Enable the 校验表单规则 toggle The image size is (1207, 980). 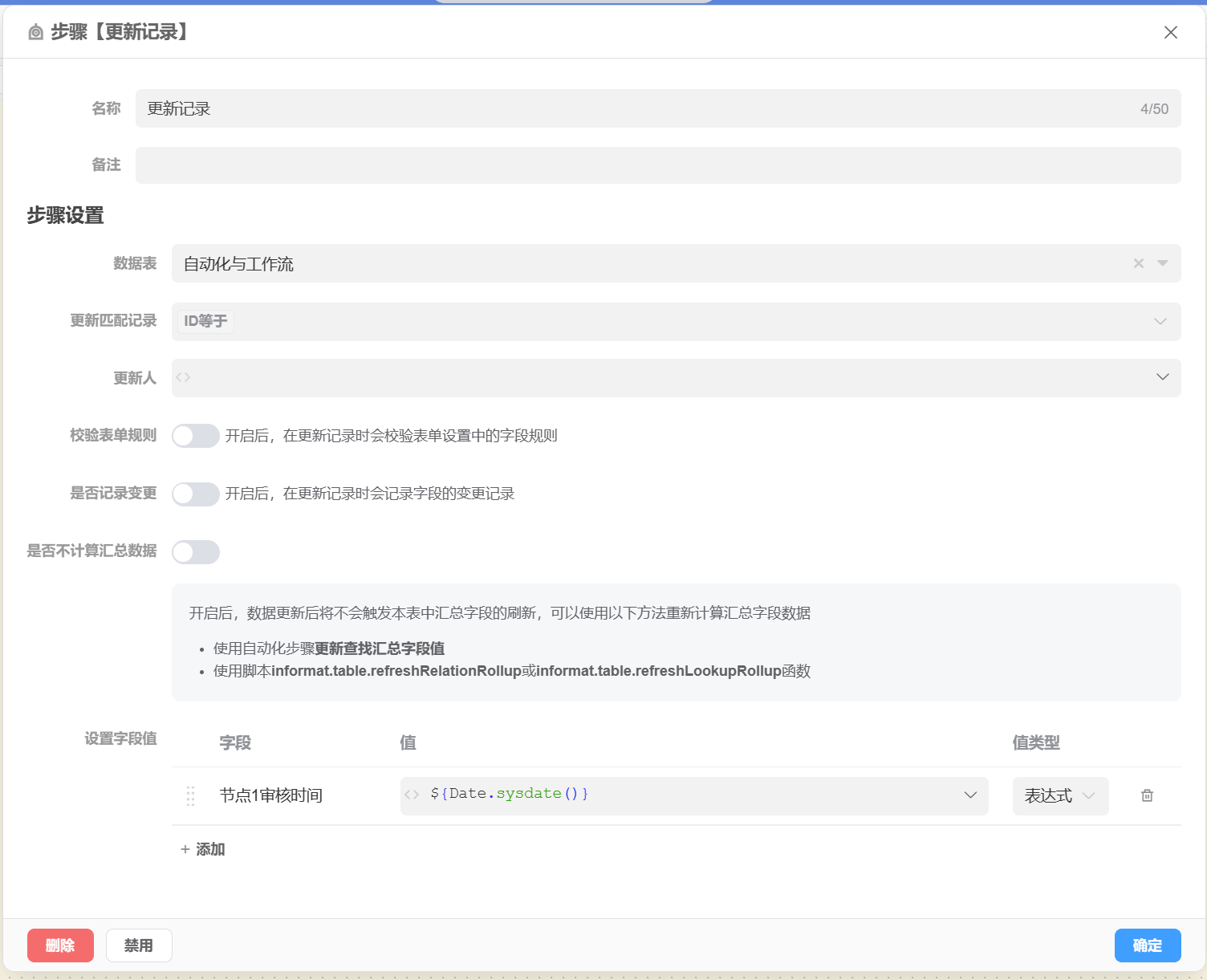pos(195,436)
